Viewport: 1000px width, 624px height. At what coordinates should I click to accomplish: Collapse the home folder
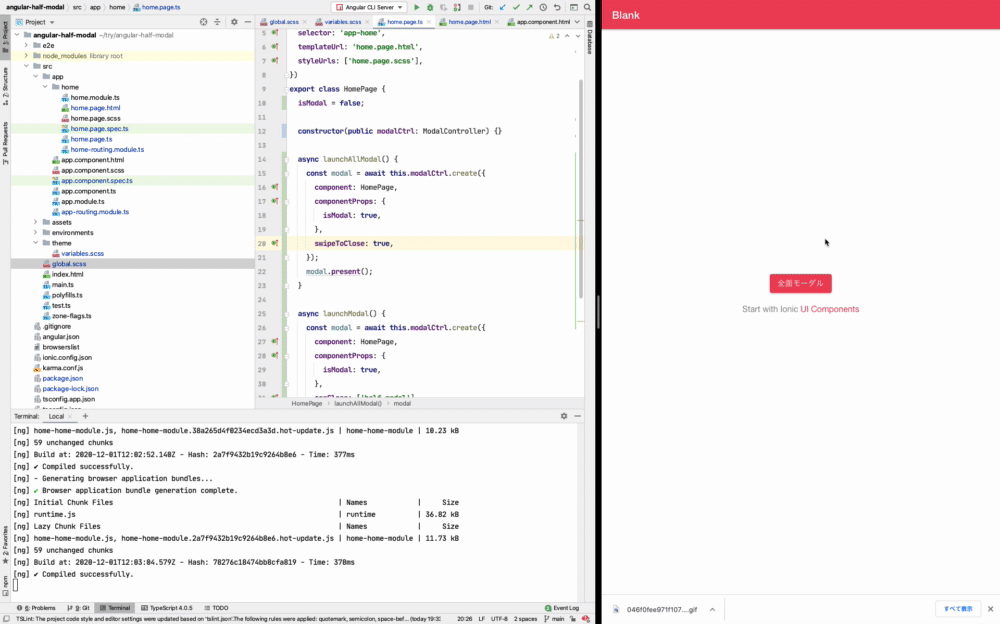45,87
